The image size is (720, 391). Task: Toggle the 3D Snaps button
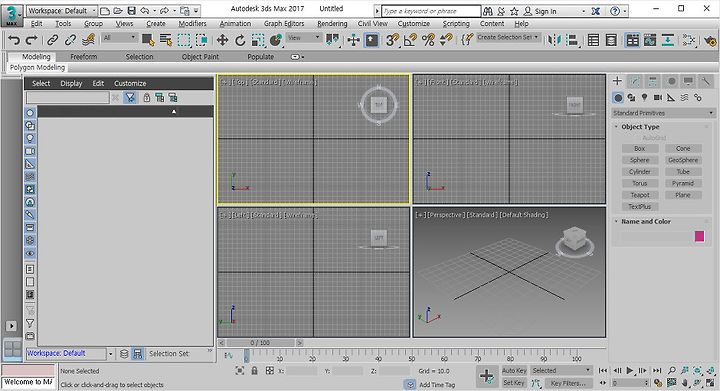click(x=392, y=40)
